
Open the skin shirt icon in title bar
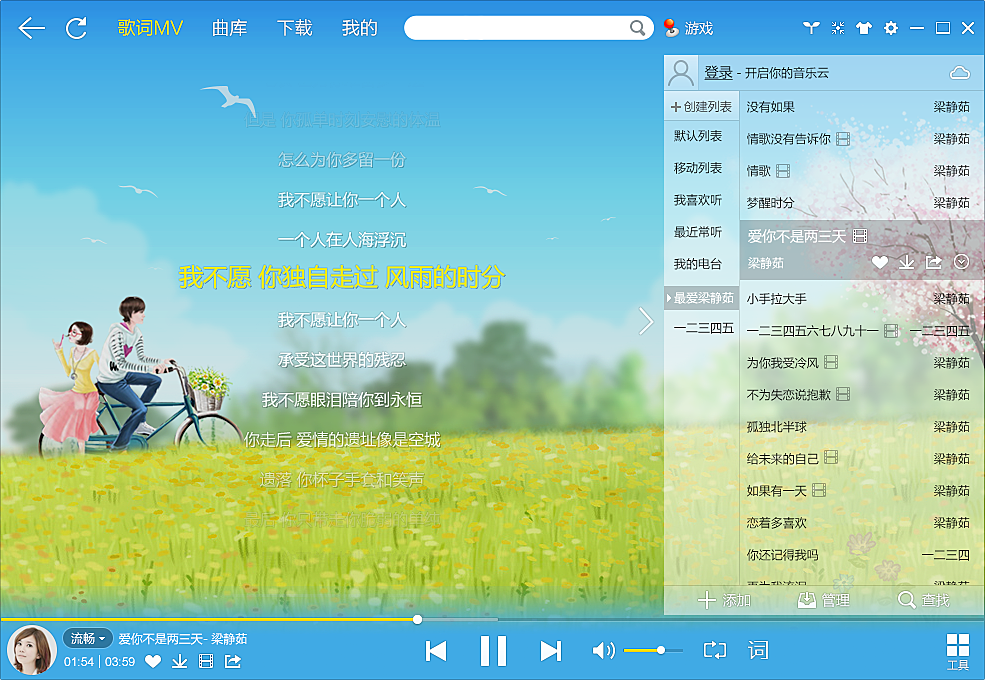pyautogui.click(x=864, y=28)
